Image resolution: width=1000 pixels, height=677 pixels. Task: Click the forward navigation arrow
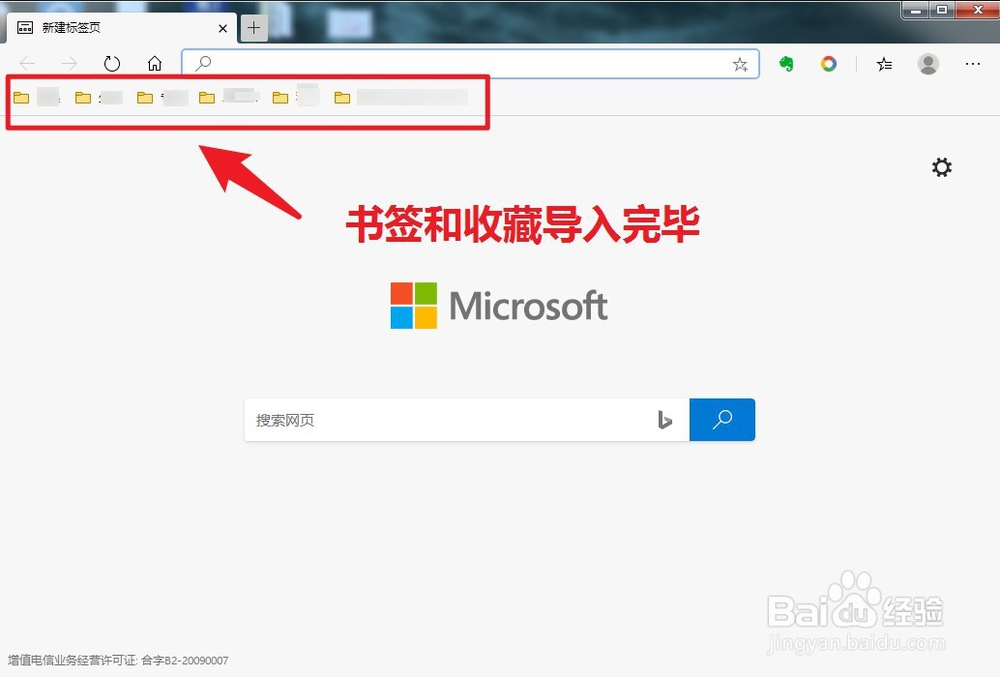coord(70,63)
